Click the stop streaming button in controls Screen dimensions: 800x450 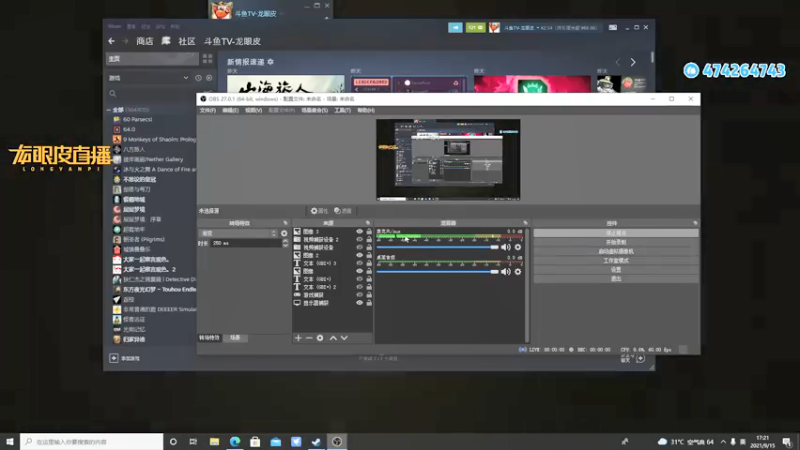tap(616, 233)
